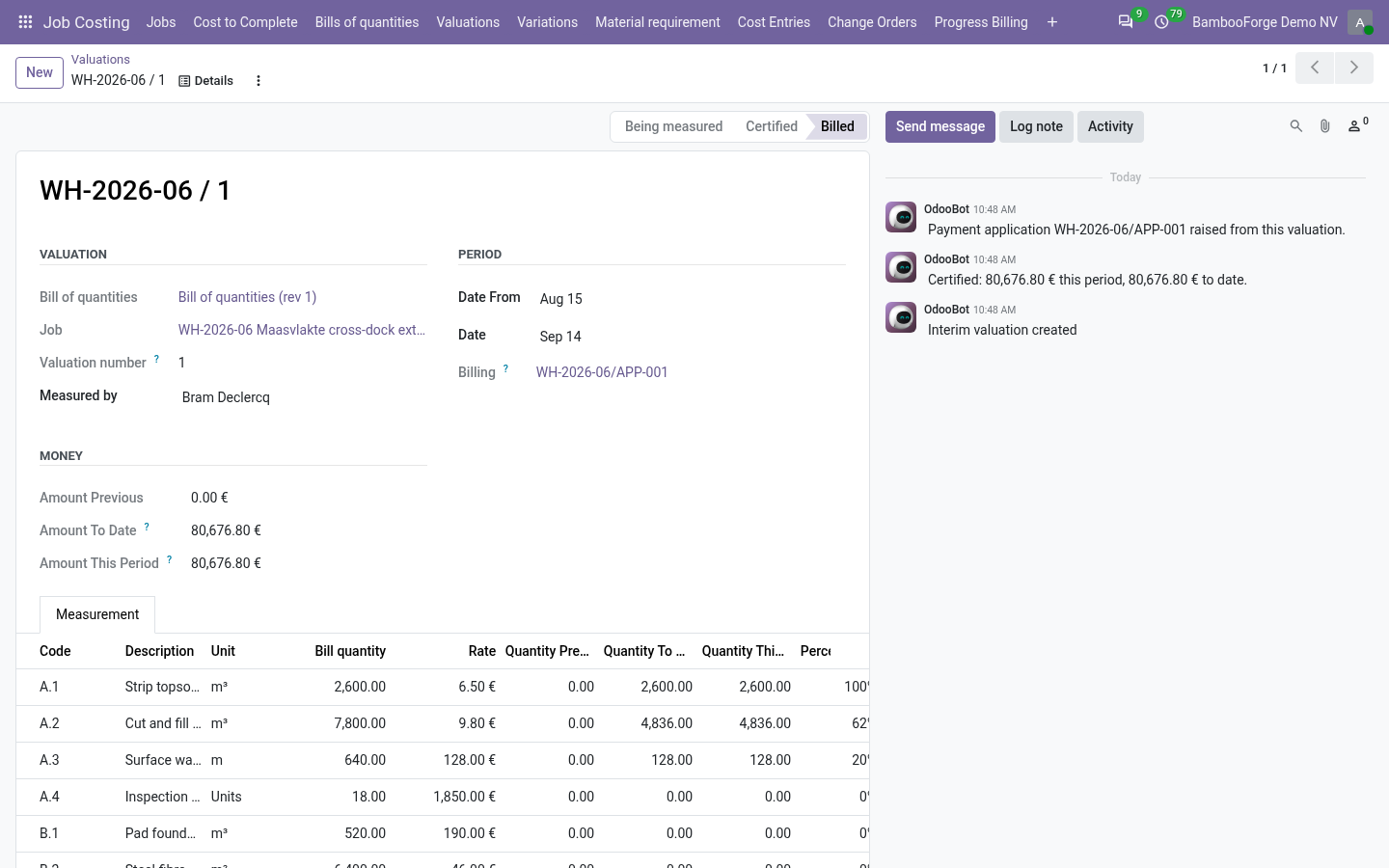Open the actions kebab menu beside Details

(x=258, y=81)
